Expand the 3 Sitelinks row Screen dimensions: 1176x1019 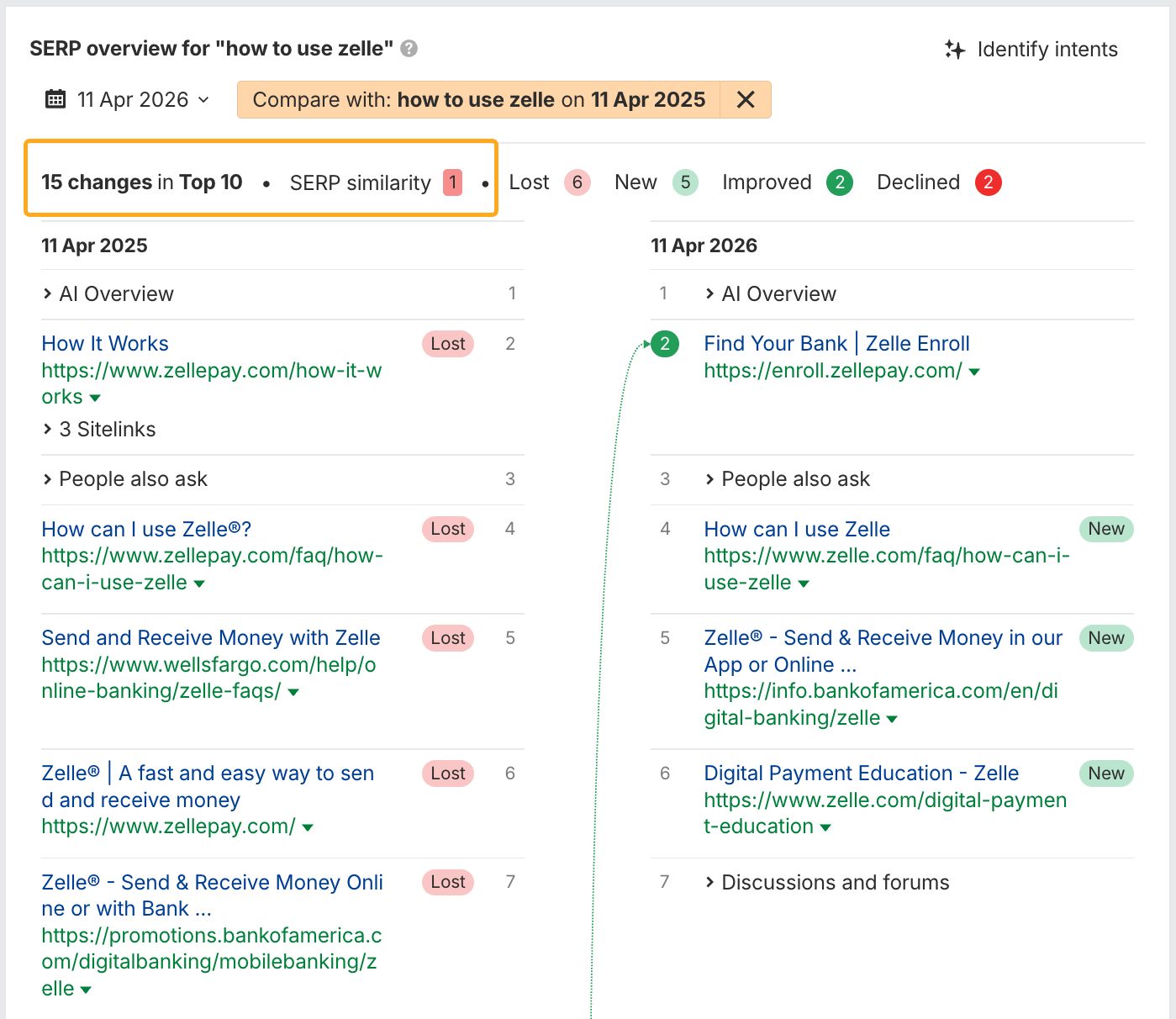(99, 429)
